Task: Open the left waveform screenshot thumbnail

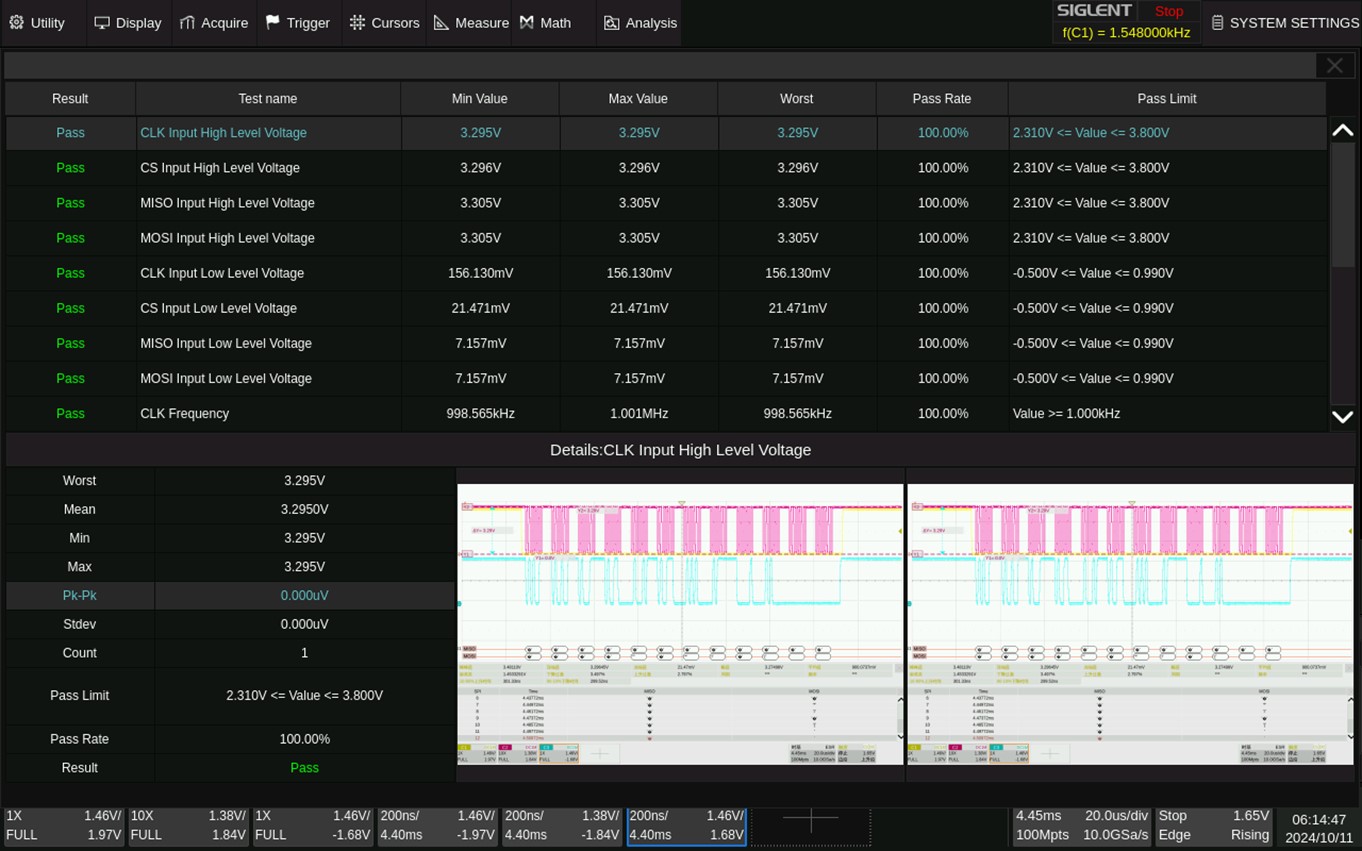Action: [x=680, y=625]
